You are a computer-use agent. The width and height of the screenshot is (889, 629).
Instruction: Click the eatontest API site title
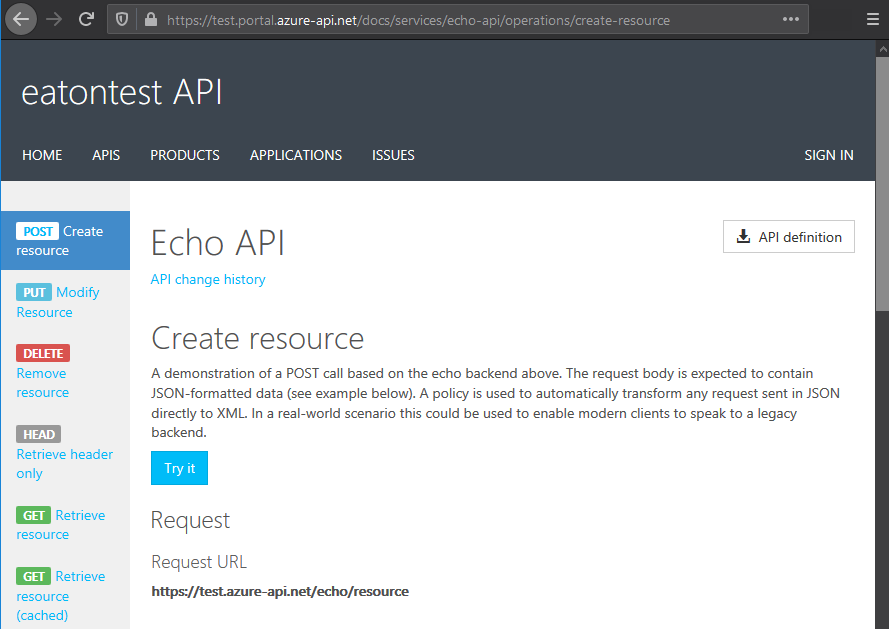coord(121,92)
